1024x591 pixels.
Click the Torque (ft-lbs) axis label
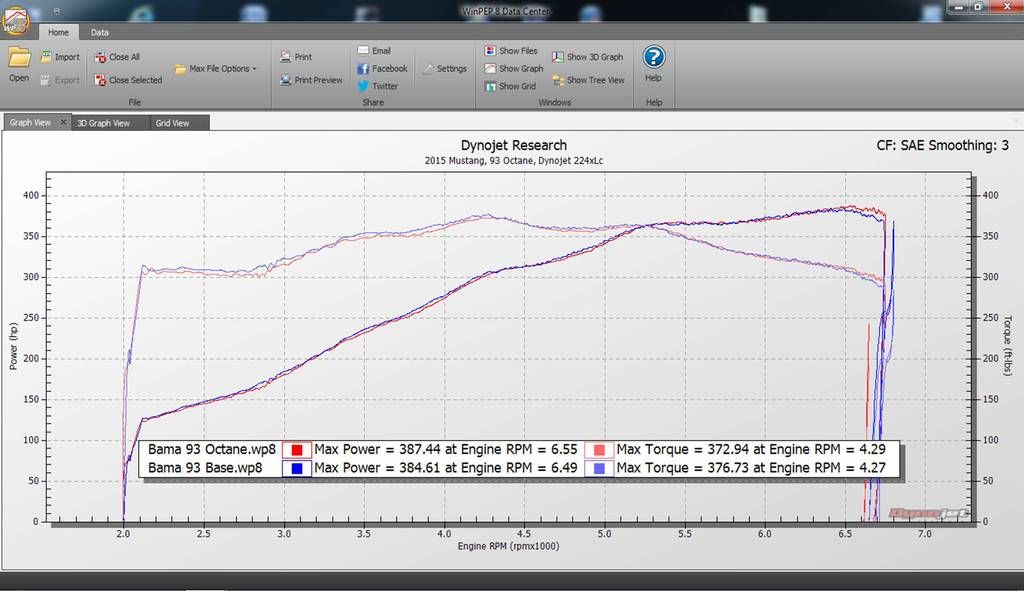(x=1007, y=345)
